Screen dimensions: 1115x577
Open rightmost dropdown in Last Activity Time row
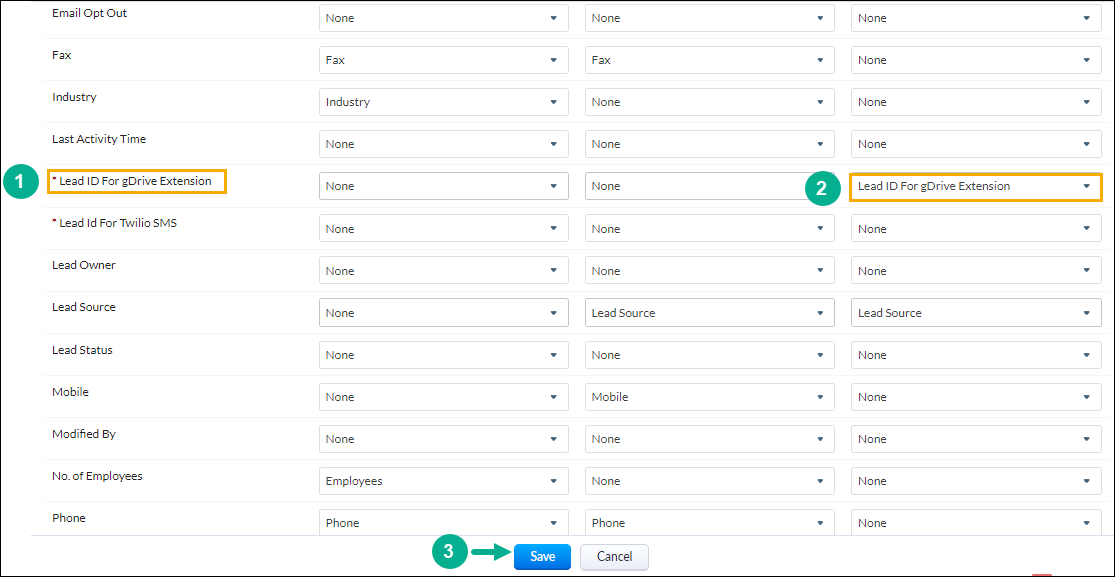coord(976,144)
